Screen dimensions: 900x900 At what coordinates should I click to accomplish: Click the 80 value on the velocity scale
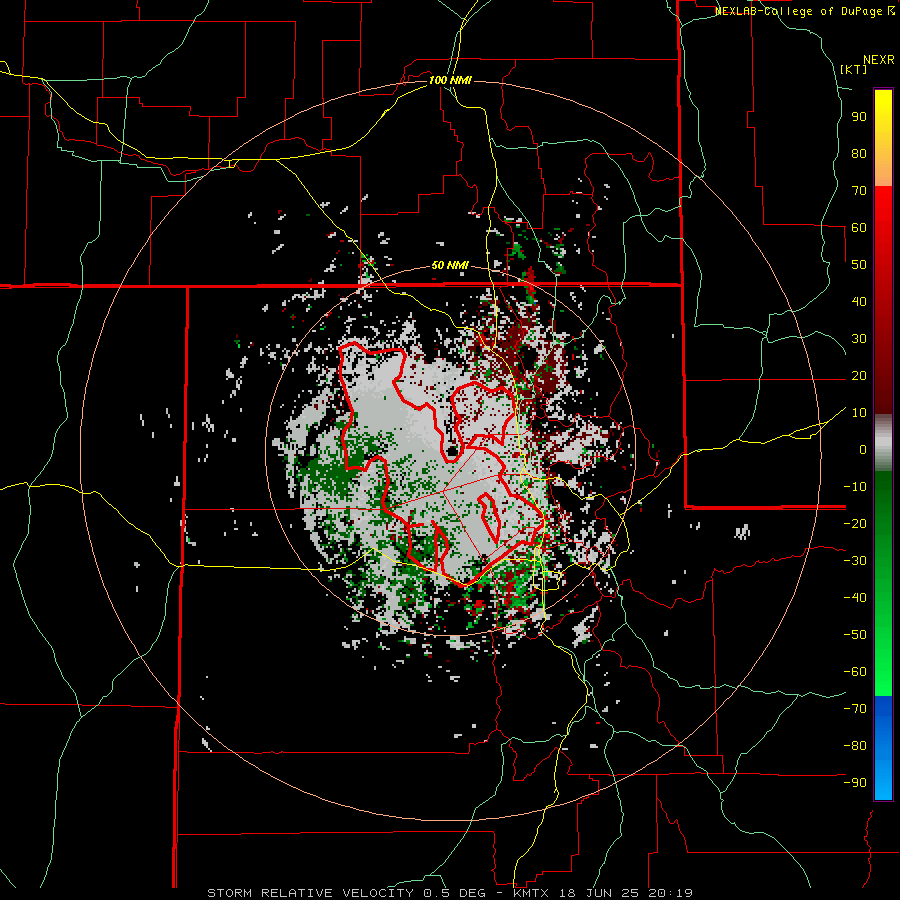pos(859,153)
